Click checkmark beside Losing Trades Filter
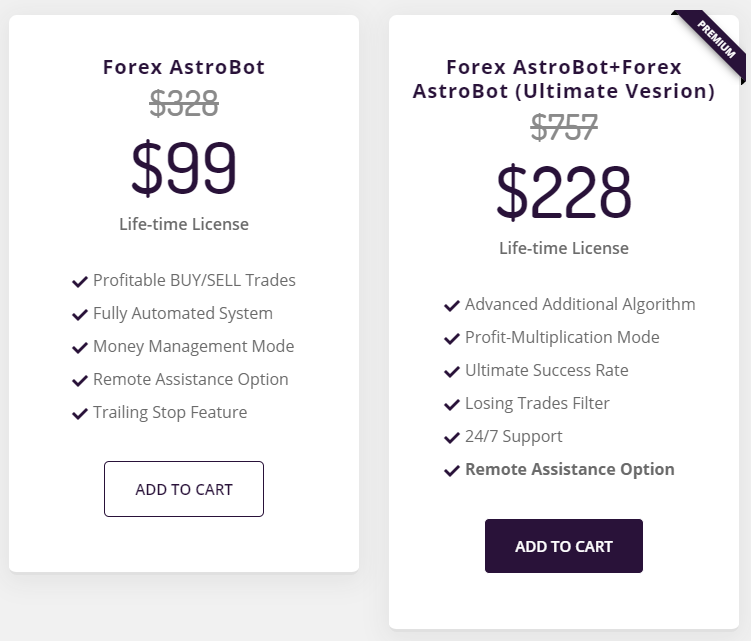 452,405
